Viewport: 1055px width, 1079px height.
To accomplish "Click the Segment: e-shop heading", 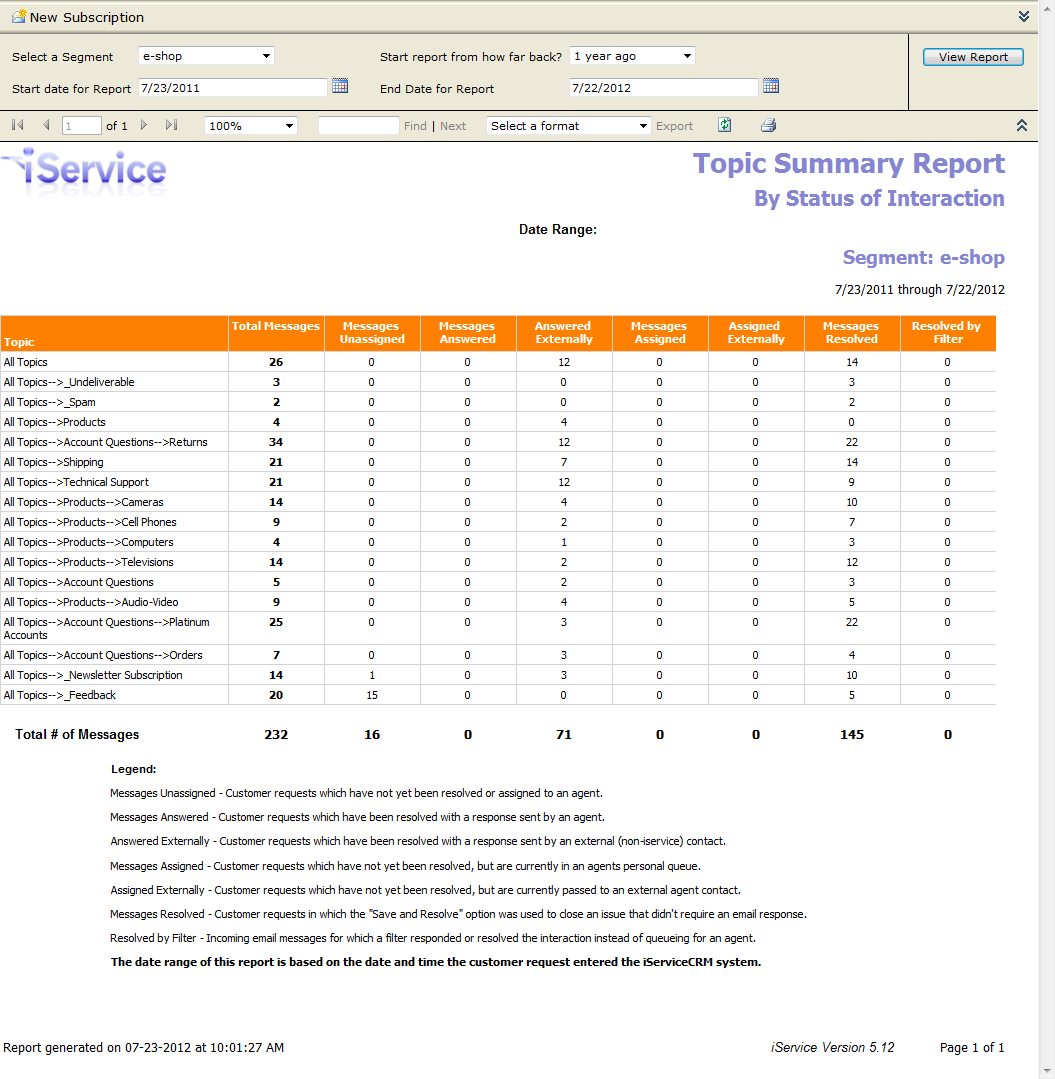I will pos(924,257).
